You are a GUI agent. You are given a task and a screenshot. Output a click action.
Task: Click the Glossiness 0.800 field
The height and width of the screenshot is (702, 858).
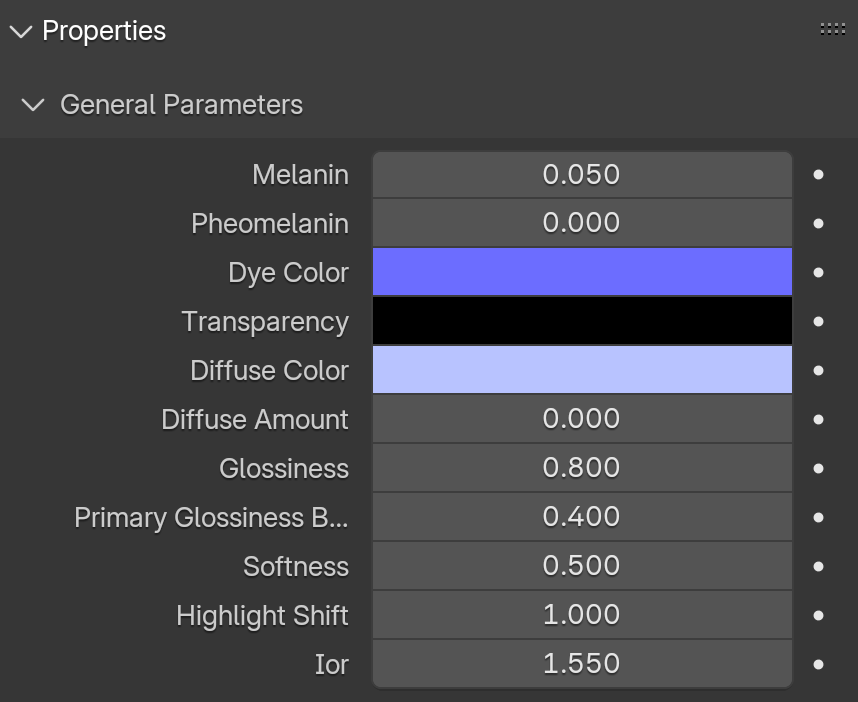582,468
